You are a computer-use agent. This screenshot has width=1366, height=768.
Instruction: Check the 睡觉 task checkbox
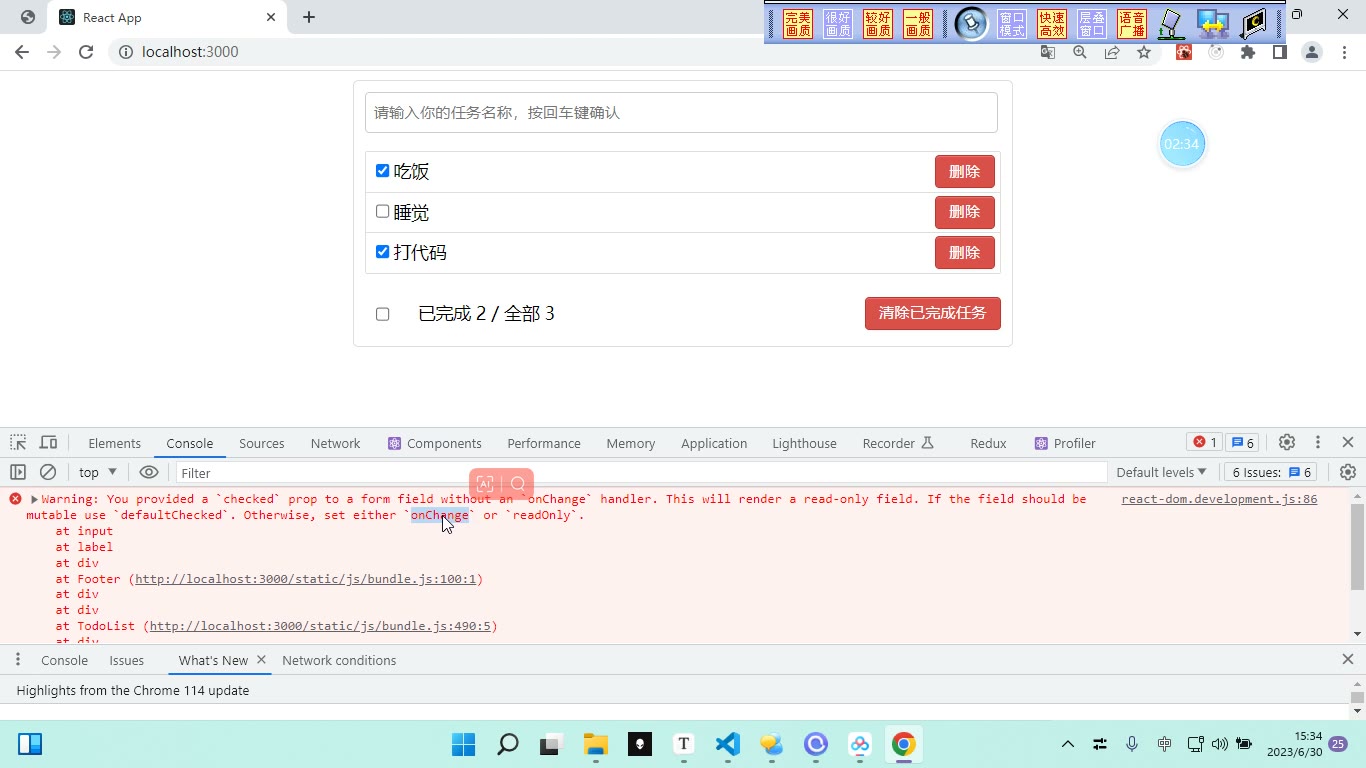point(382,211)
